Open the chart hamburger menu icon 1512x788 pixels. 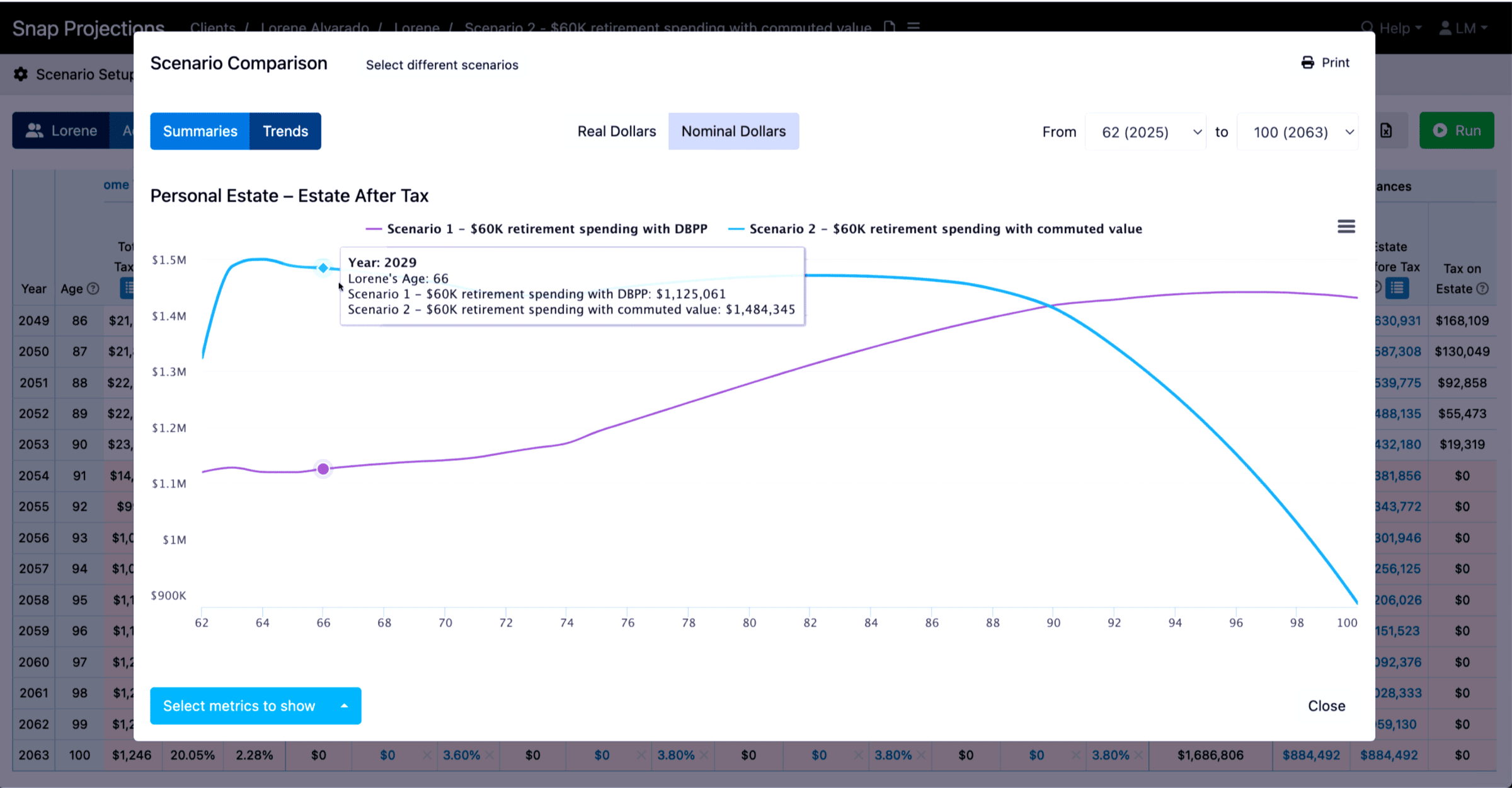(x=1346, y=226)
